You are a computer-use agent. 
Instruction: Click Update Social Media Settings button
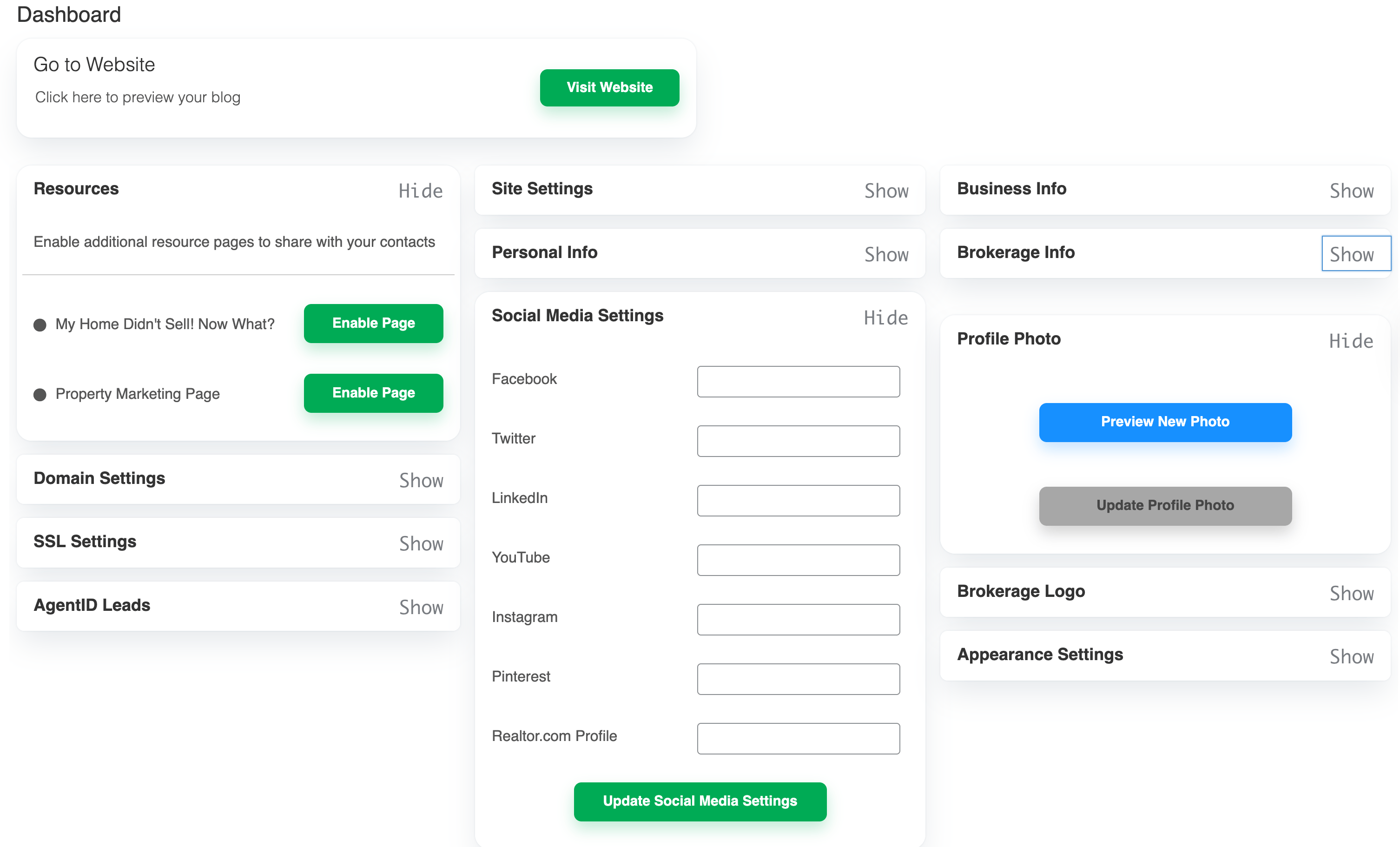pos(700,801)
